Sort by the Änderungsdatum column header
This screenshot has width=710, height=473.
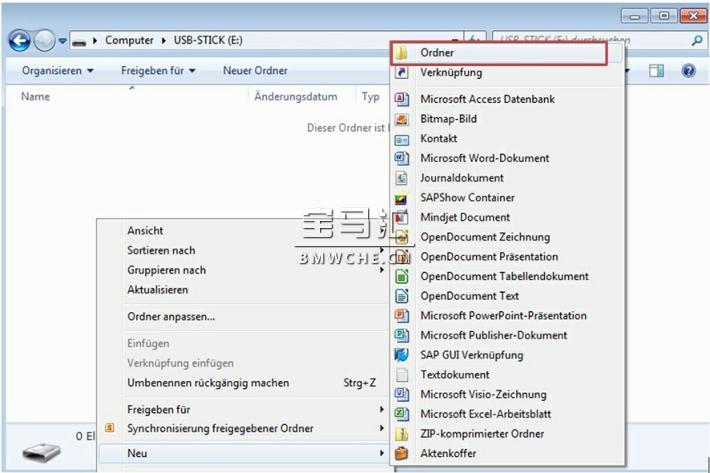point(296,96)
